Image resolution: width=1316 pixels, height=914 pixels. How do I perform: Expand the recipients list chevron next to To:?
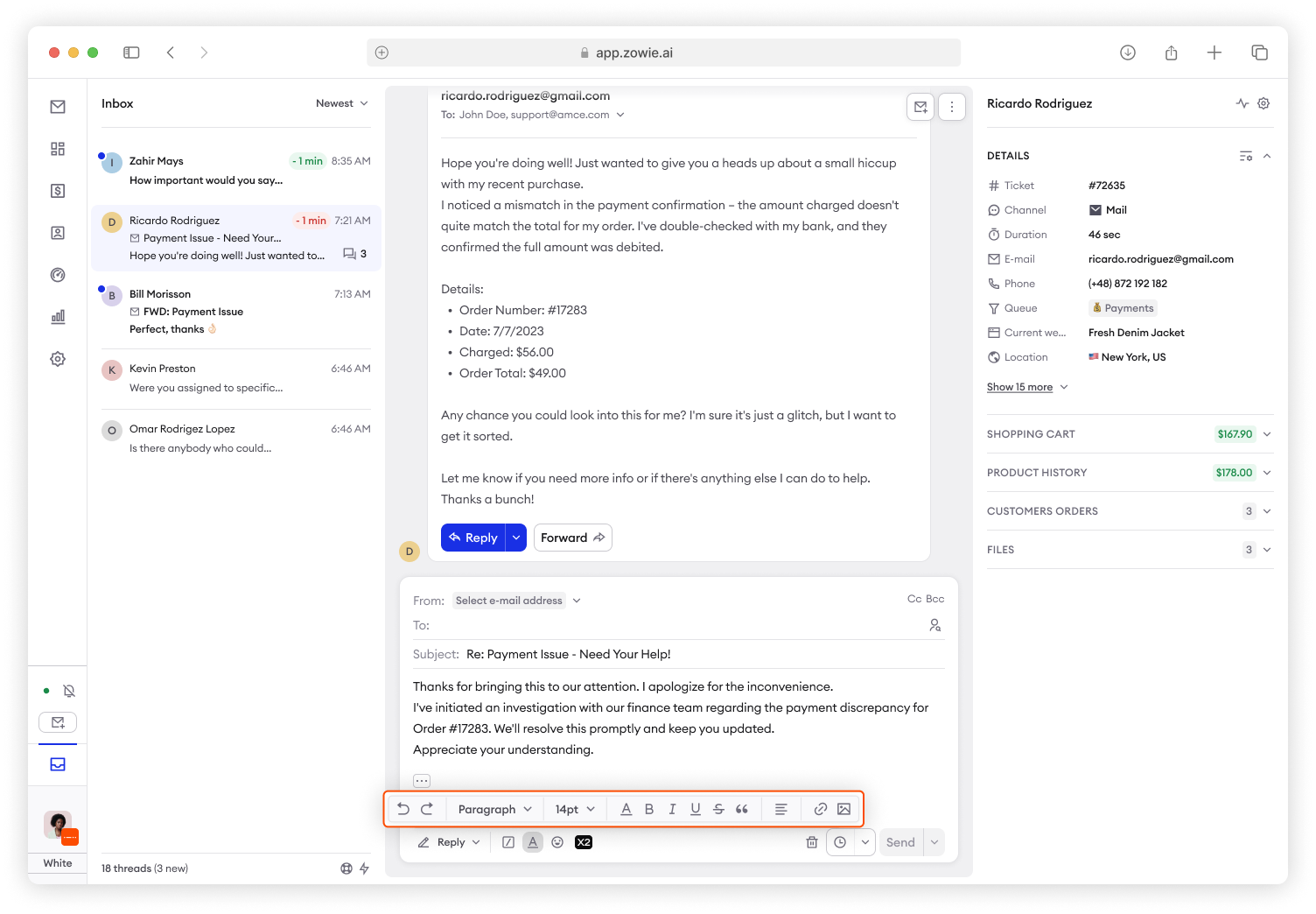coord(620,115)
